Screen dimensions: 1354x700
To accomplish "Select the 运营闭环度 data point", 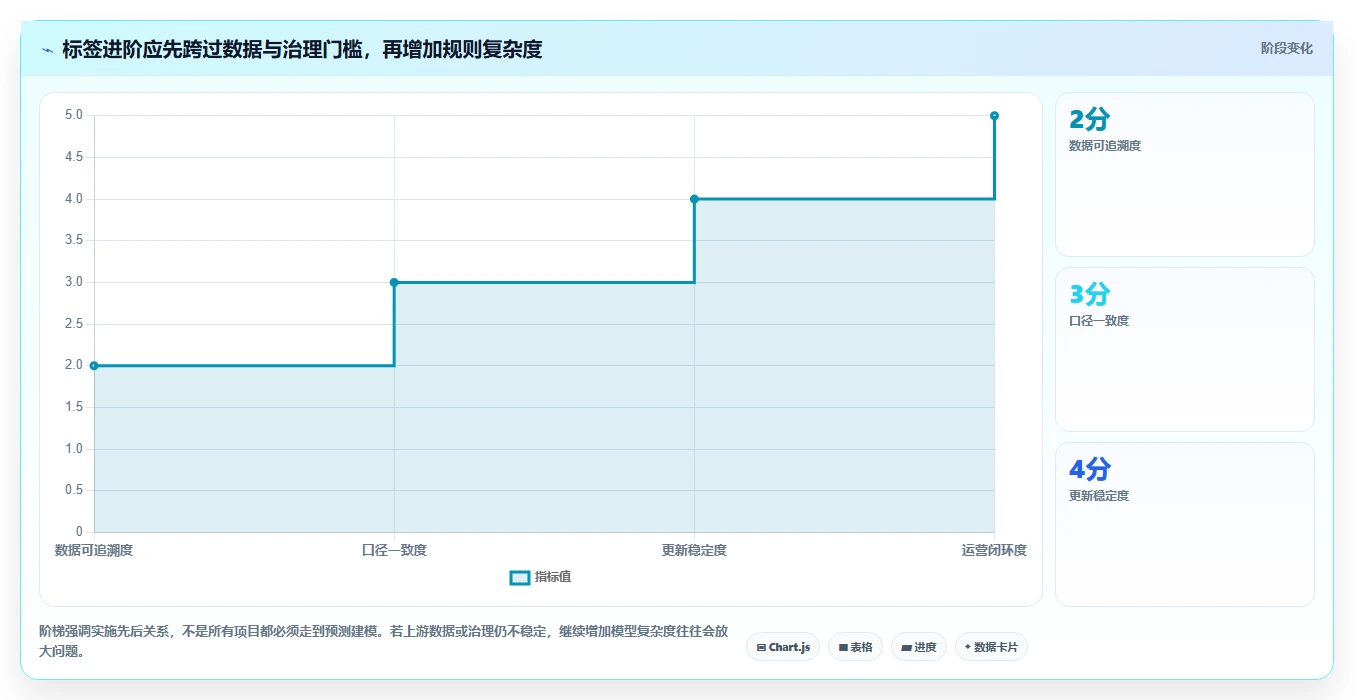I will click(994, 116).
